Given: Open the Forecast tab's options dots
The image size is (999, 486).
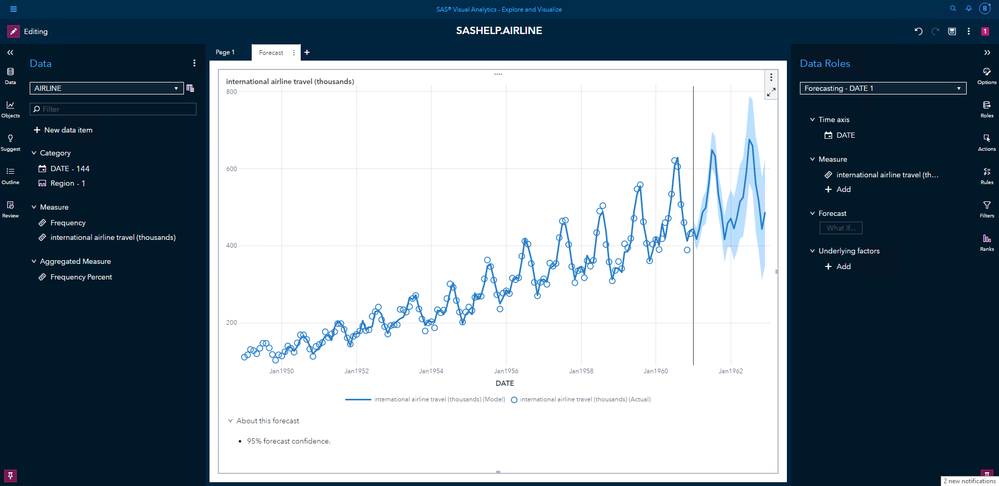Looking at the screenshot, I should point(294,53).
